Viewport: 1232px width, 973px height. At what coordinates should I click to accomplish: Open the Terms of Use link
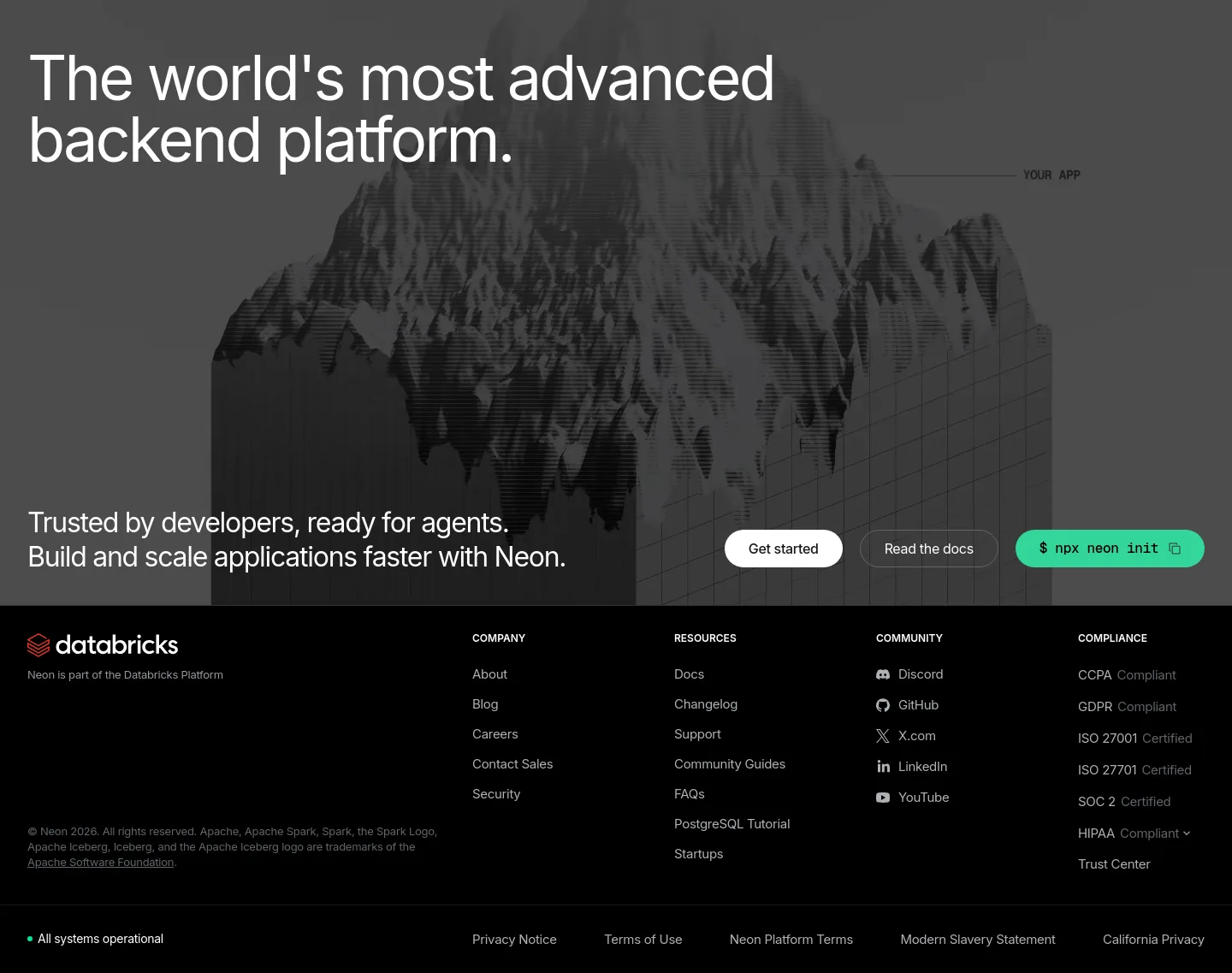click(x=643, y=940)
